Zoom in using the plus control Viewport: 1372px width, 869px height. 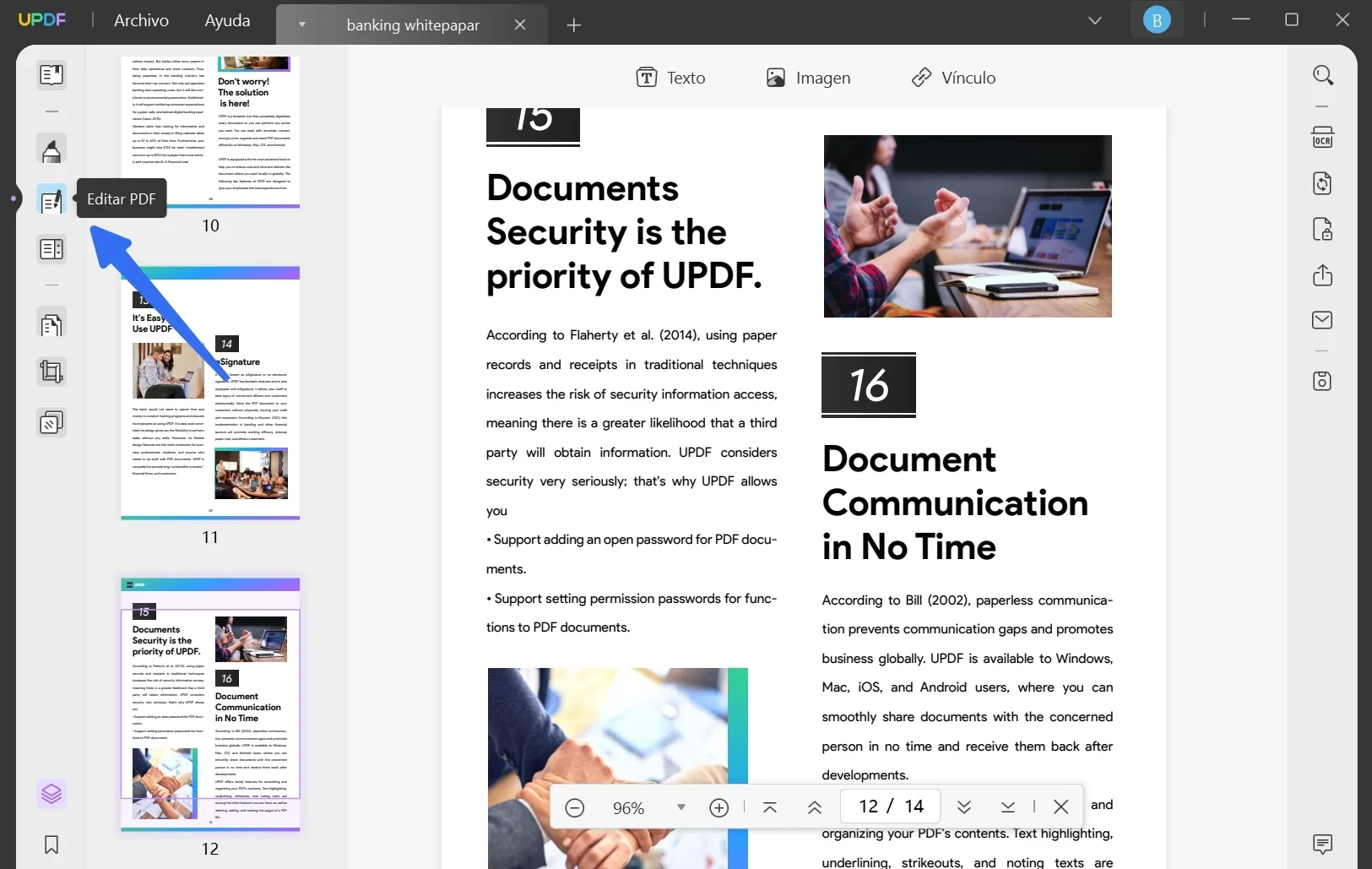click(719, 807)
